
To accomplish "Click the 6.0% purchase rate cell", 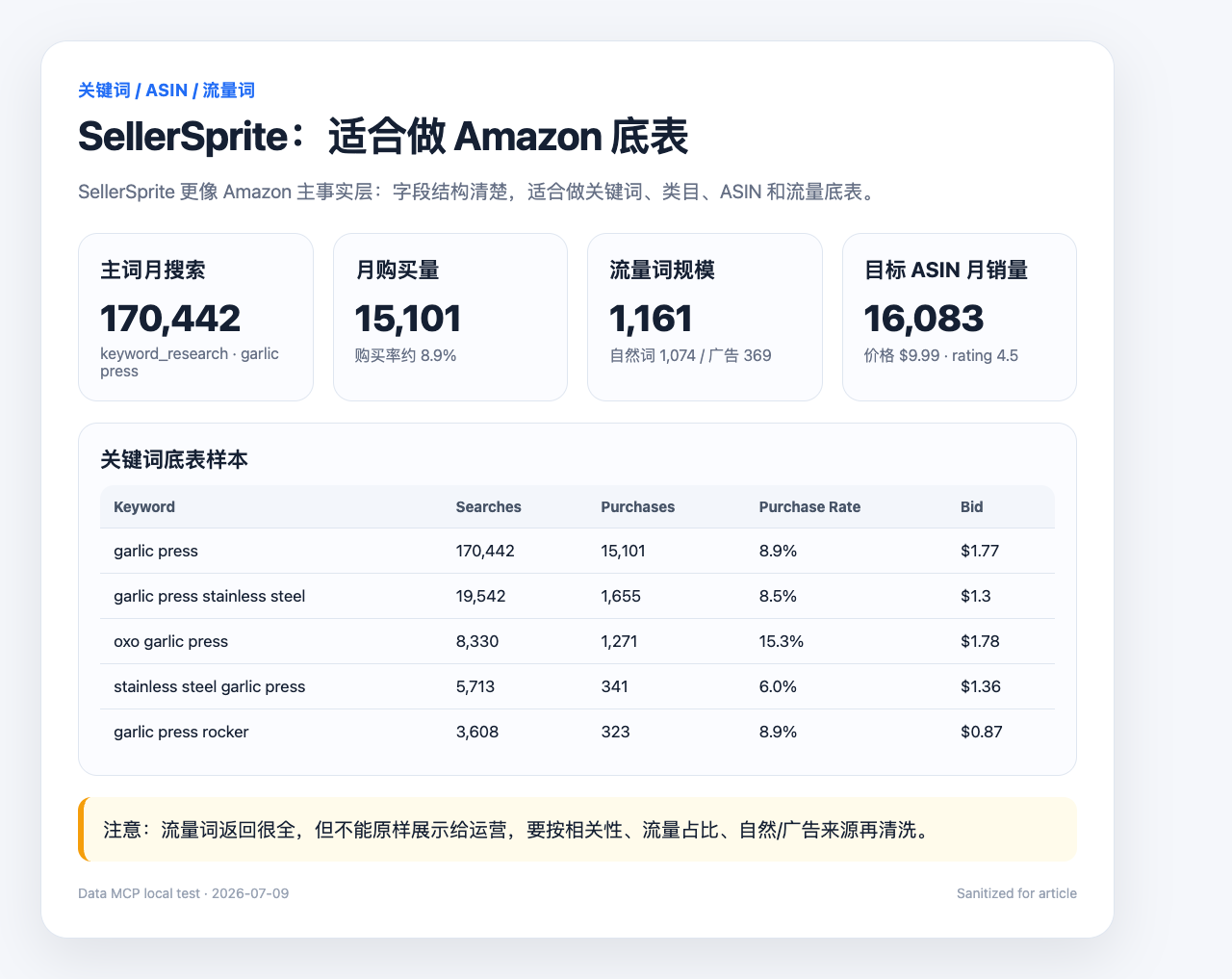I will pos(778,687).
